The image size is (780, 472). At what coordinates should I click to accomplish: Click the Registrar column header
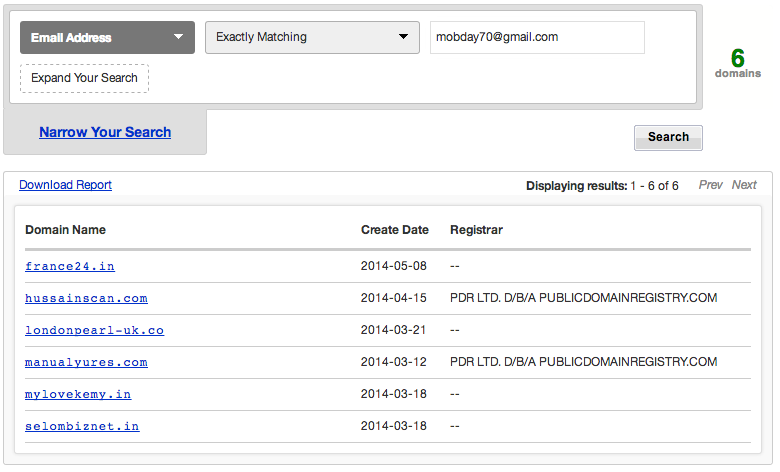[x=476, y=230]
